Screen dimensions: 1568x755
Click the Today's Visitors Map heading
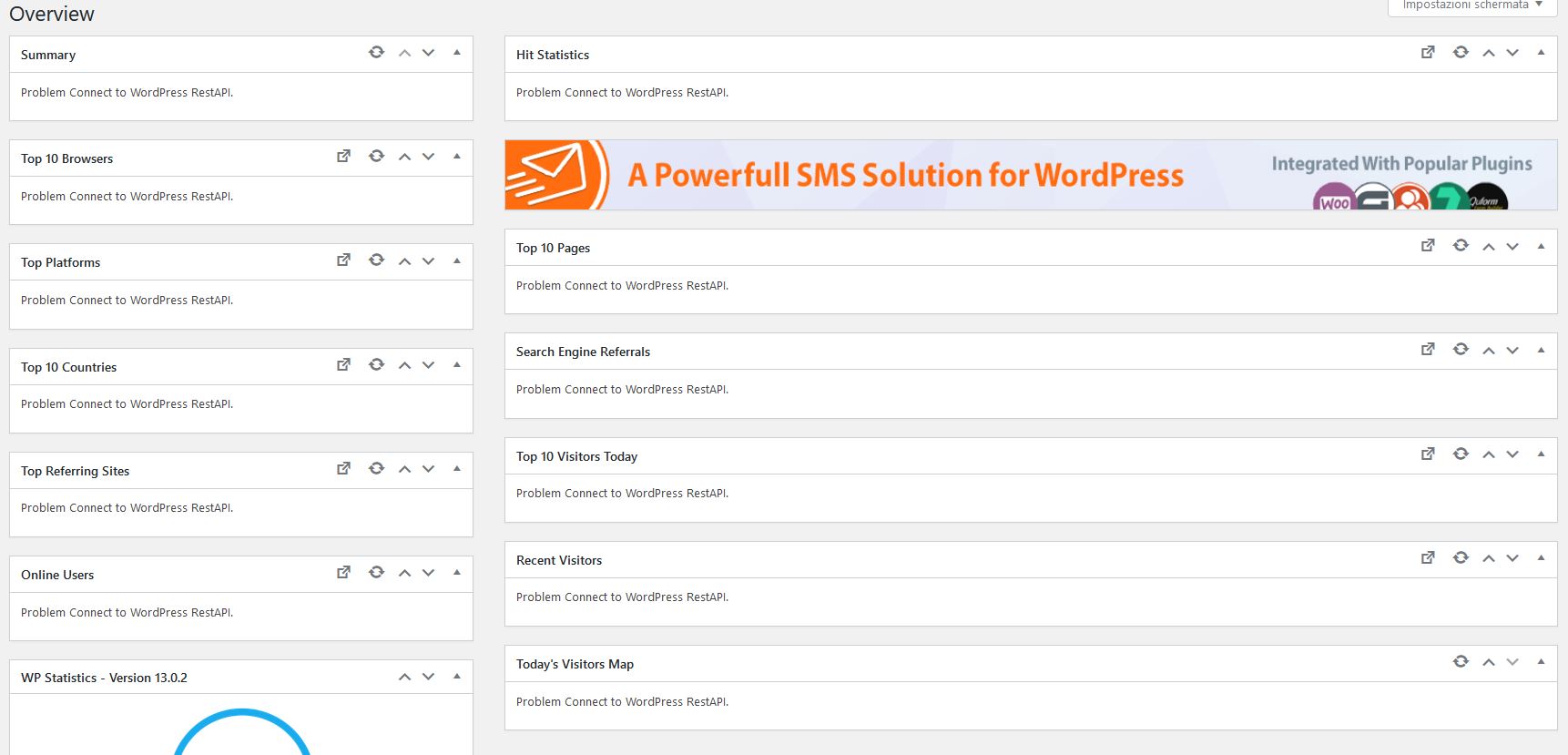pos(575,664)
